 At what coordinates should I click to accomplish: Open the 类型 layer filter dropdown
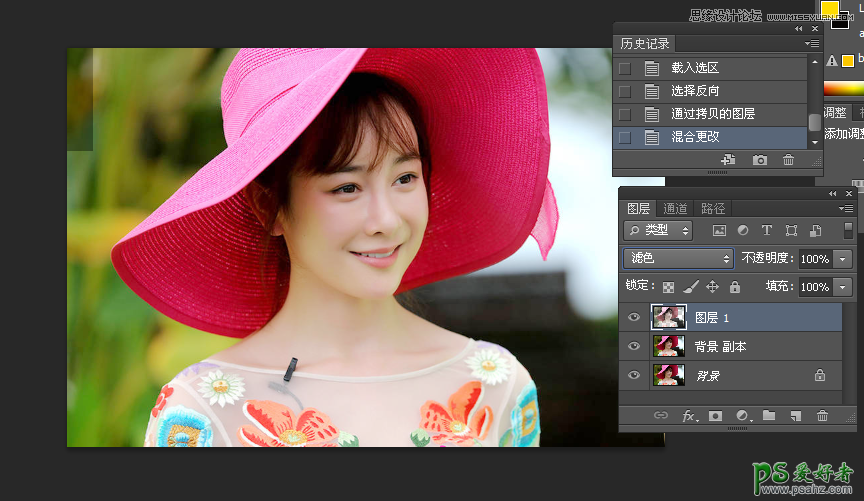(x=658, y=230)
